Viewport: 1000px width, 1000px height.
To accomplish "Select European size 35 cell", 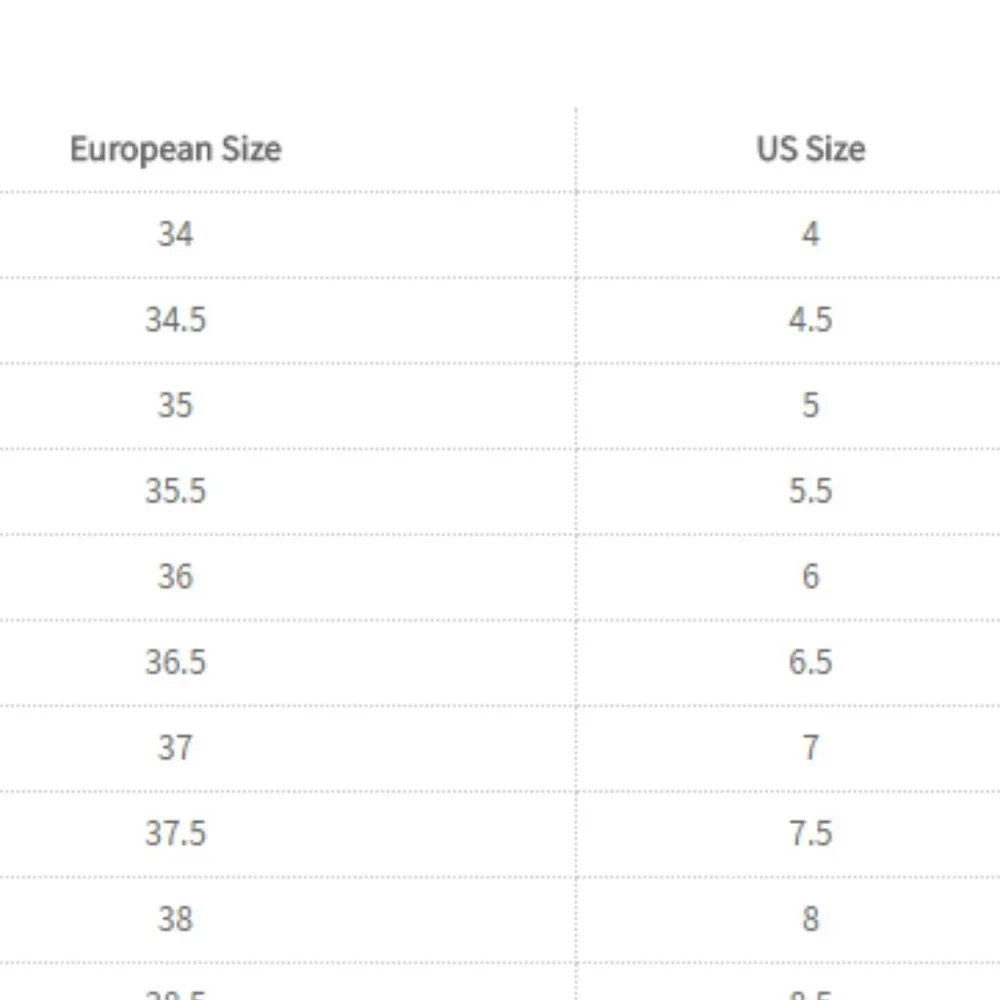I will [x=175, y=405].
